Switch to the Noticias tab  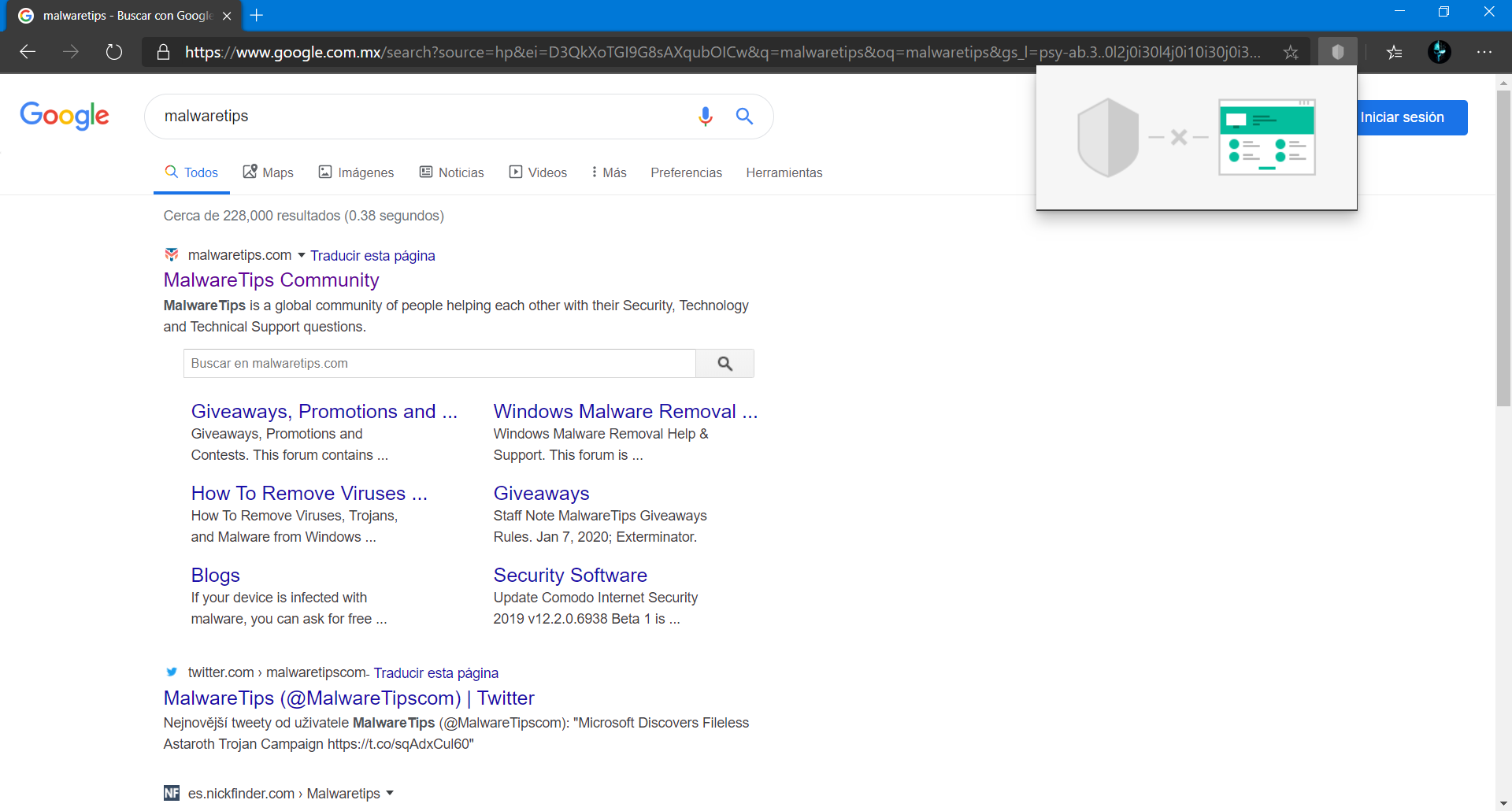pyautogui.click(x=451, y=172)
